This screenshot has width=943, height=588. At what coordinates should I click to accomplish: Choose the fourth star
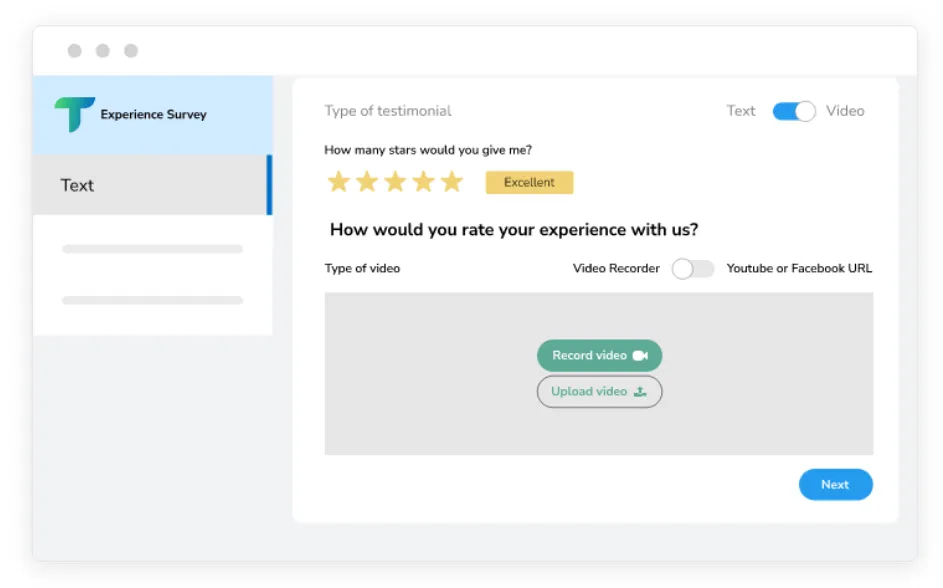(x=424, y=182)
